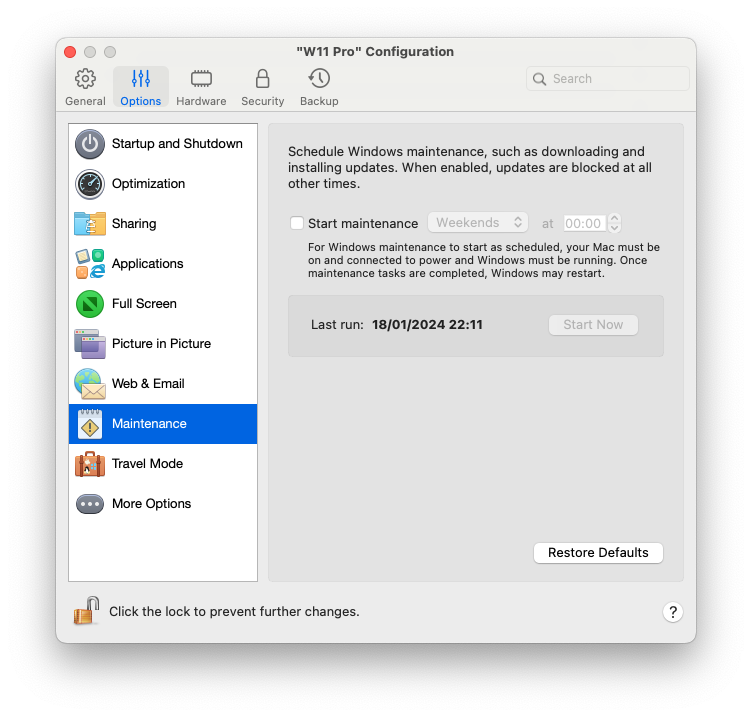Switch to the Security tab
Screen dimensions: 752x717
pos(262,87)
